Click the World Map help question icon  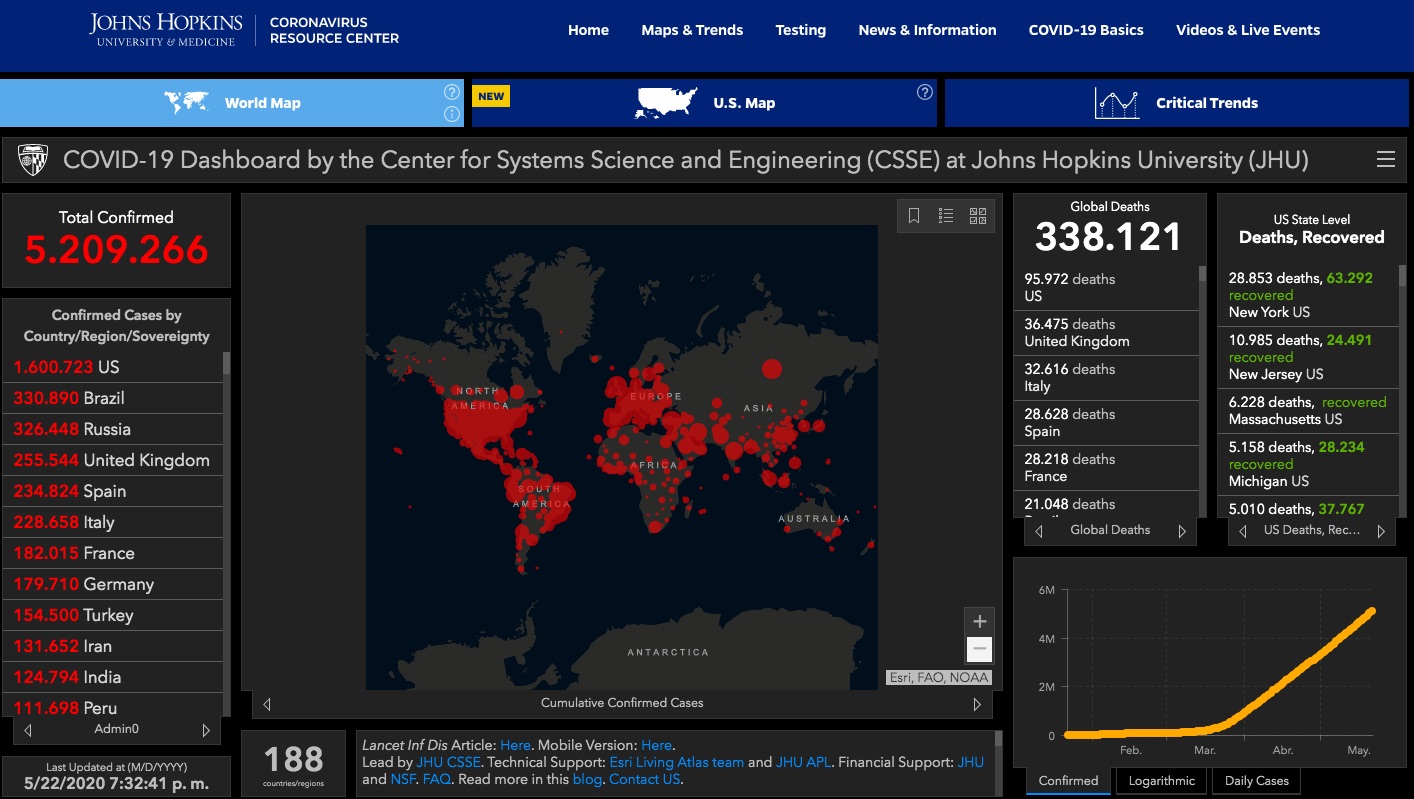[x=451, y=92]
